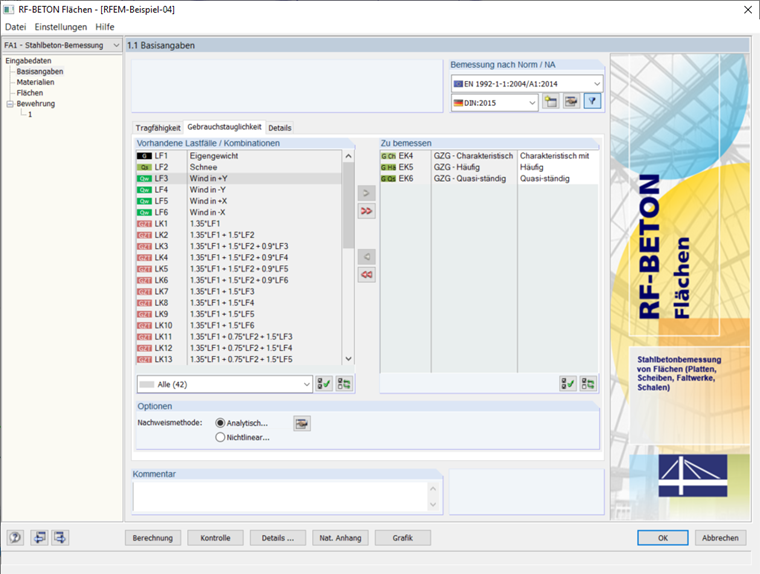Select the LF3 Wind in +Y row
The height and width of the screenshot is (574, 760).
pyautogui.click(x=239, y=178)
